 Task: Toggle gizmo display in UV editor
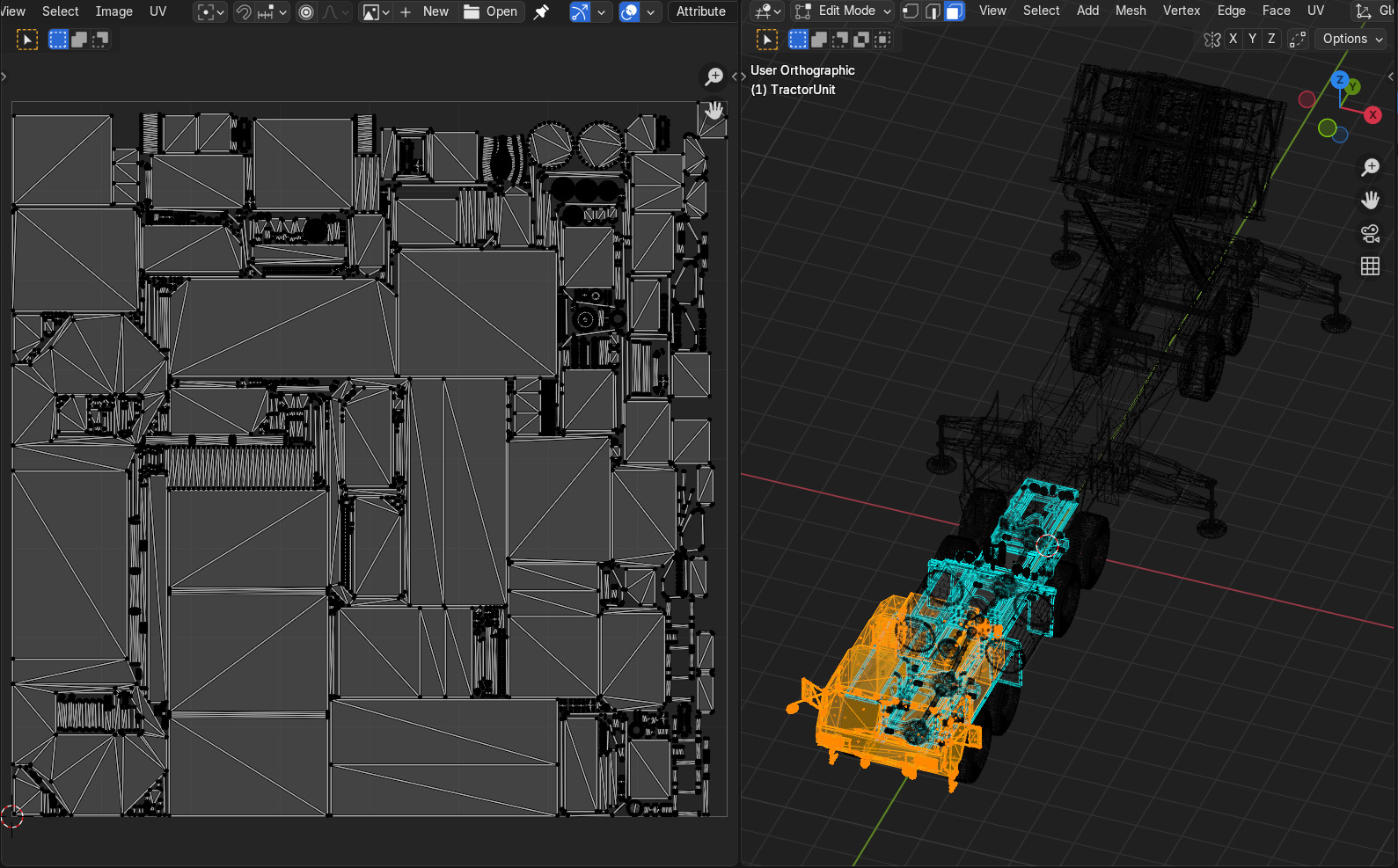pos(580,11)
